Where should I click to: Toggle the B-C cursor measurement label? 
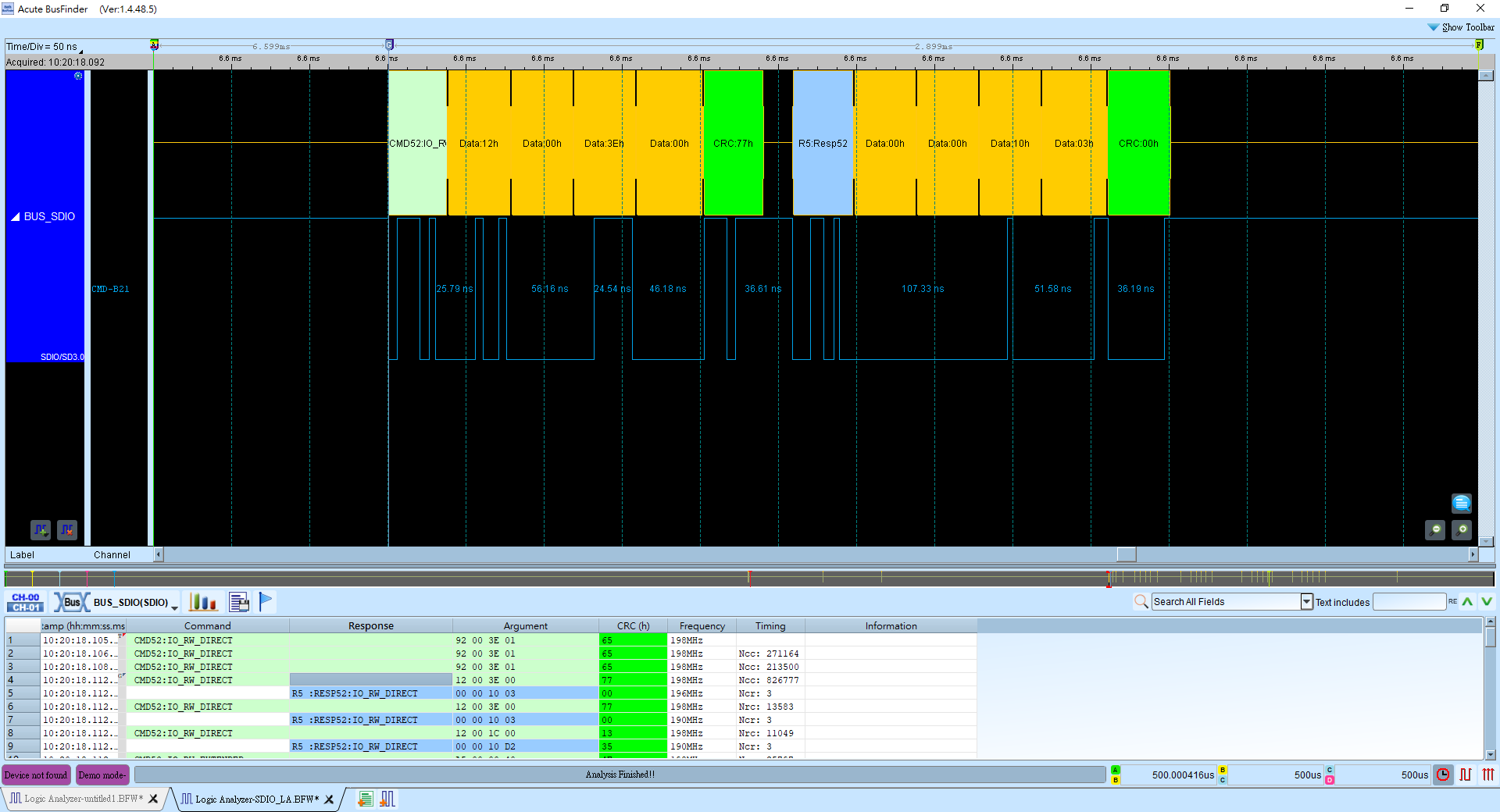click(1223, 775)
